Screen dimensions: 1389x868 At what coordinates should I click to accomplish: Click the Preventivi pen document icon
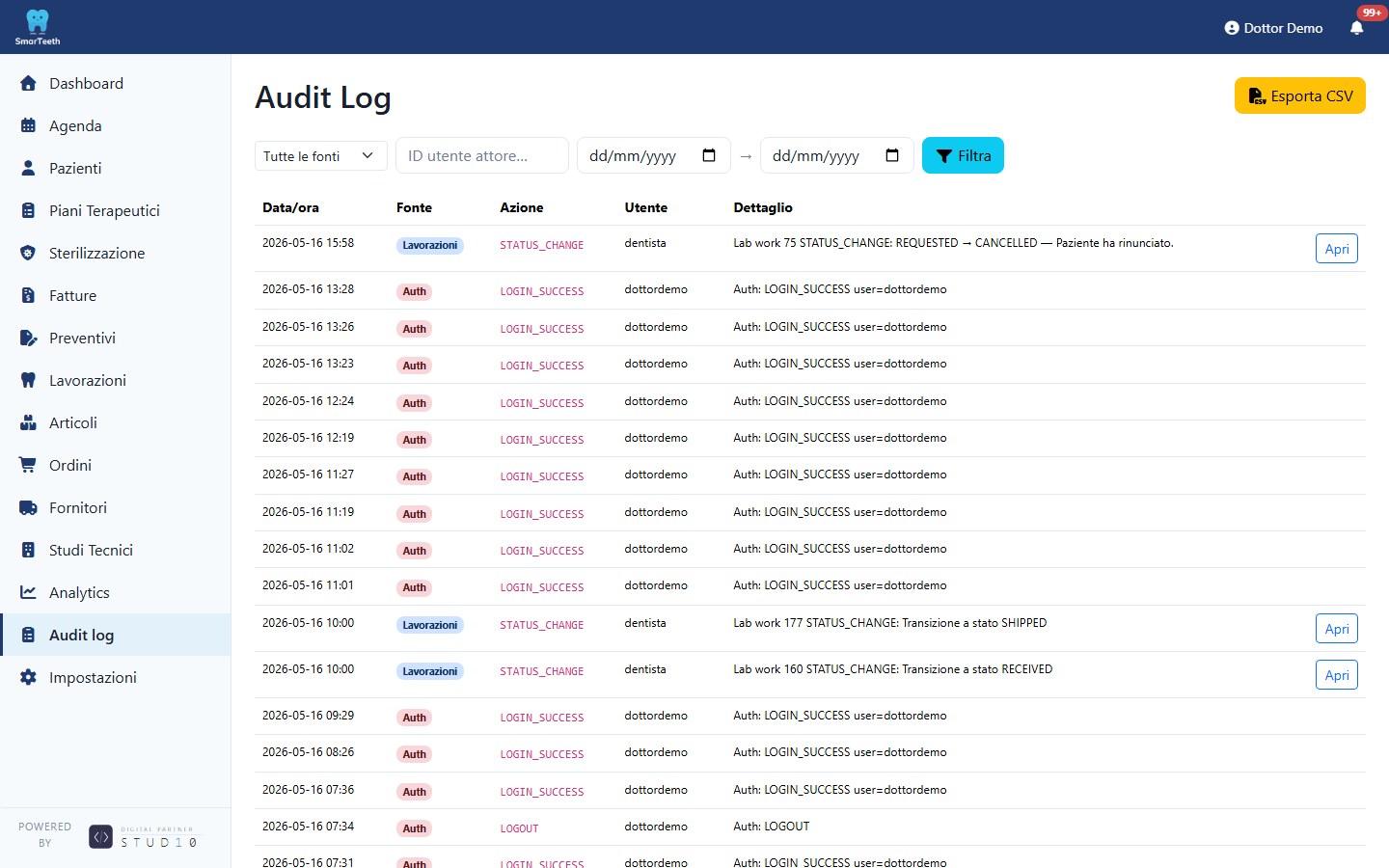(x=28, y=338)
